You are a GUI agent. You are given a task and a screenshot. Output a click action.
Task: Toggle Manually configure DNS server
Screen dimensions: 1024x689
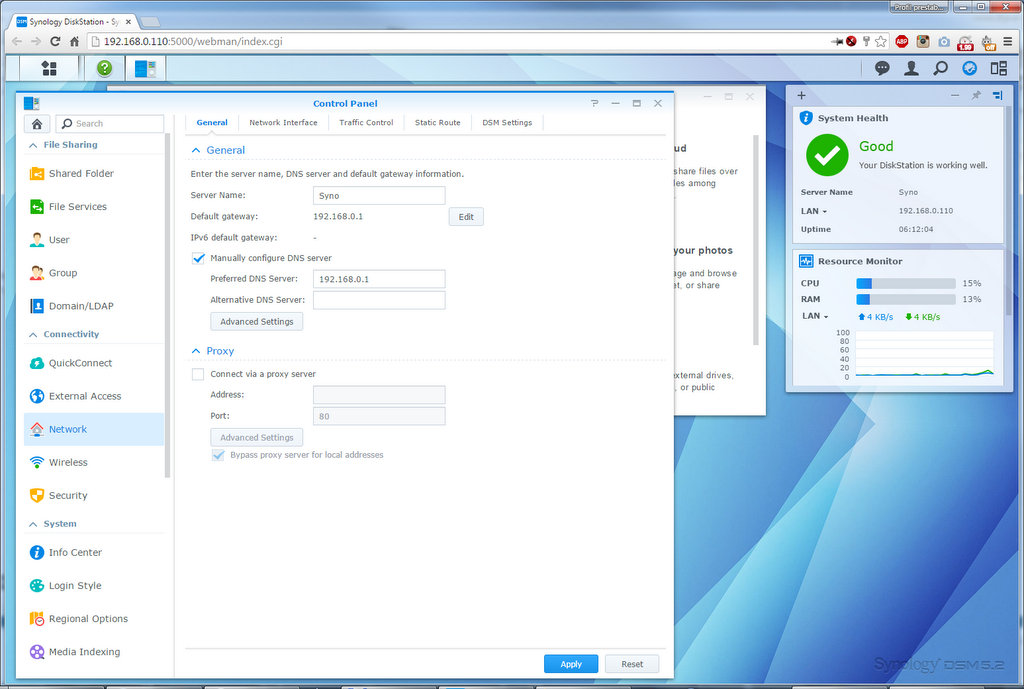(199, 258)
